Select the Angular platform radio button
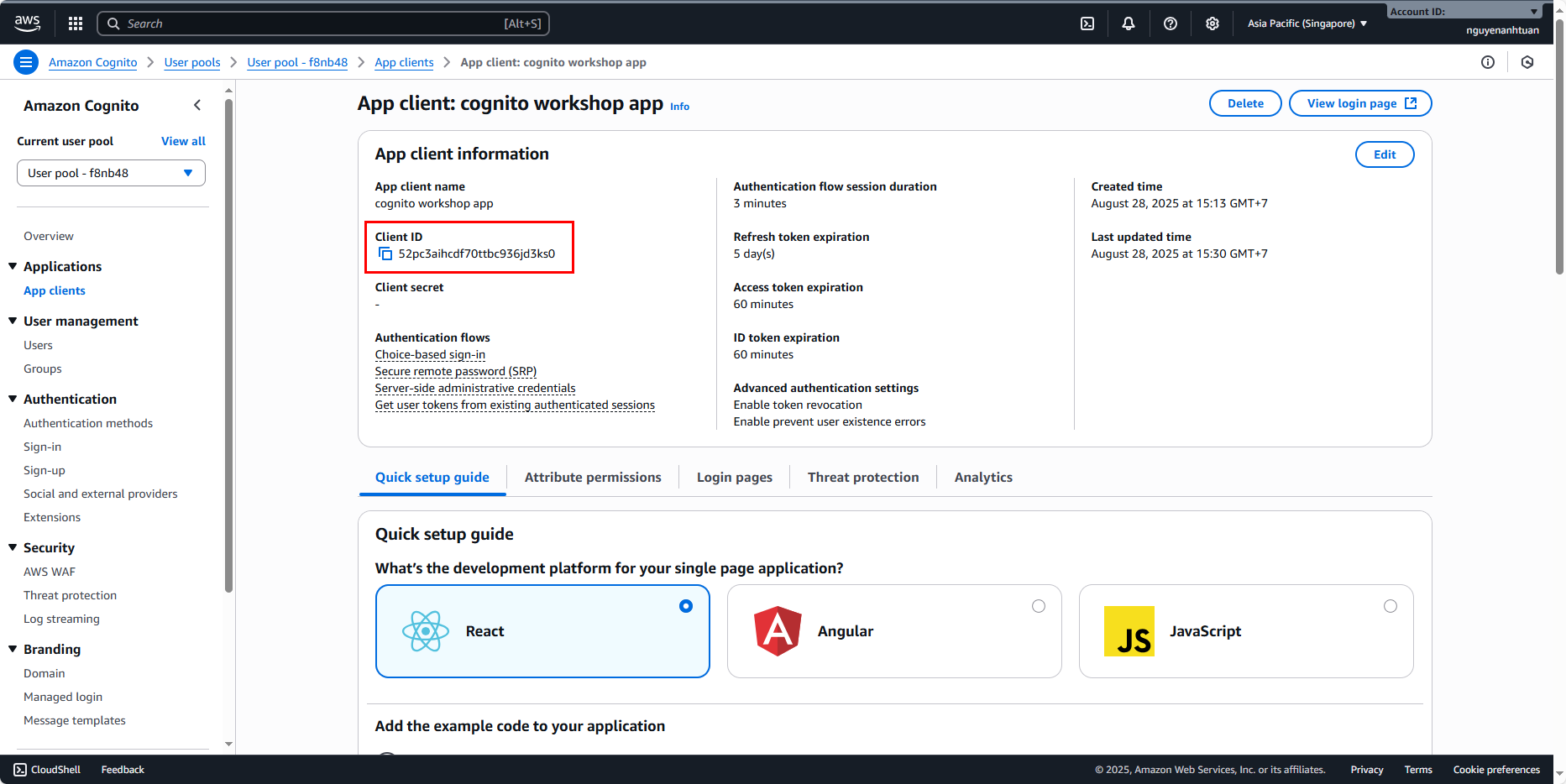This screenshot has width=1566, height=784. pyautogui.click(x=1039, y=606)
